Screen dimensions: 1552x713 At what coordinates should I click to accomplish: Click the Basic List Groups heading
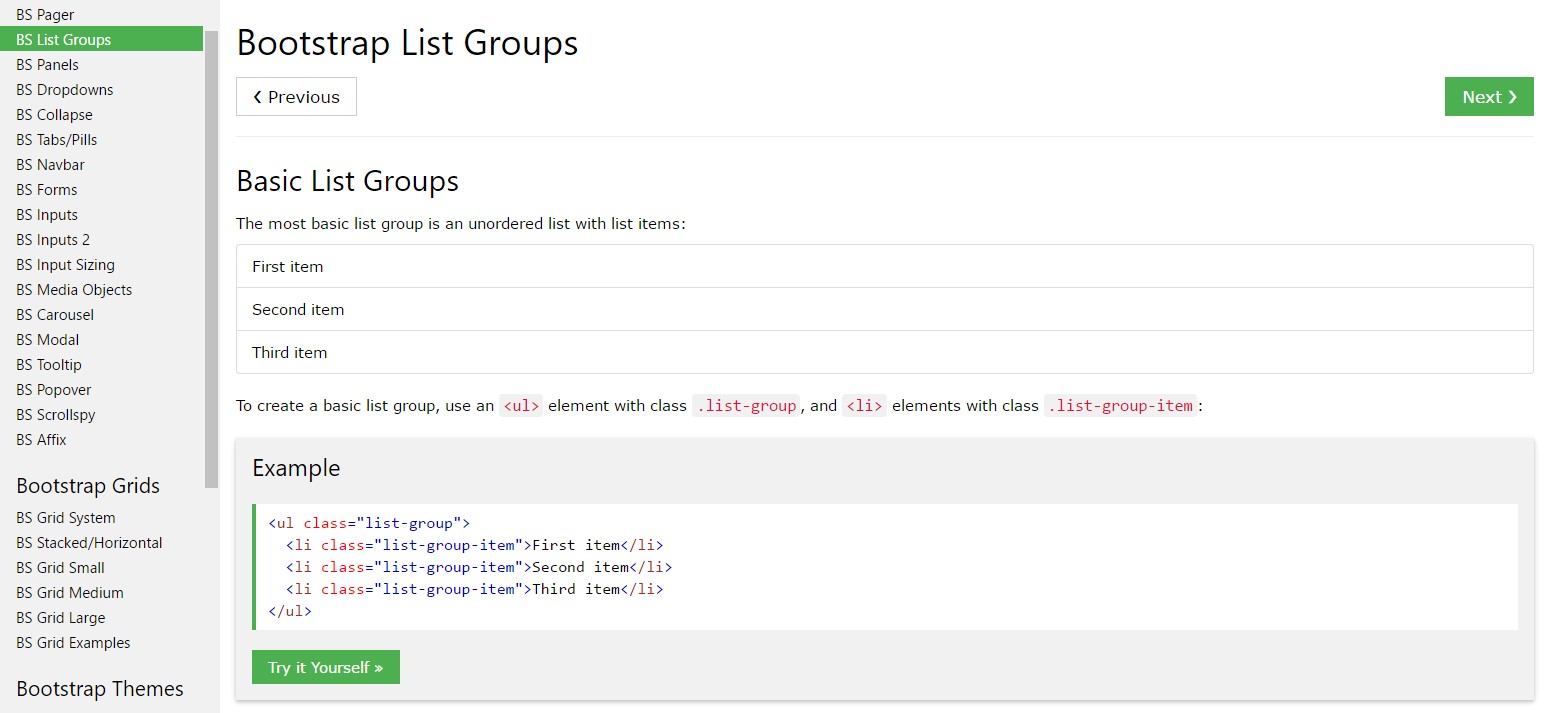tap(348, 182)
